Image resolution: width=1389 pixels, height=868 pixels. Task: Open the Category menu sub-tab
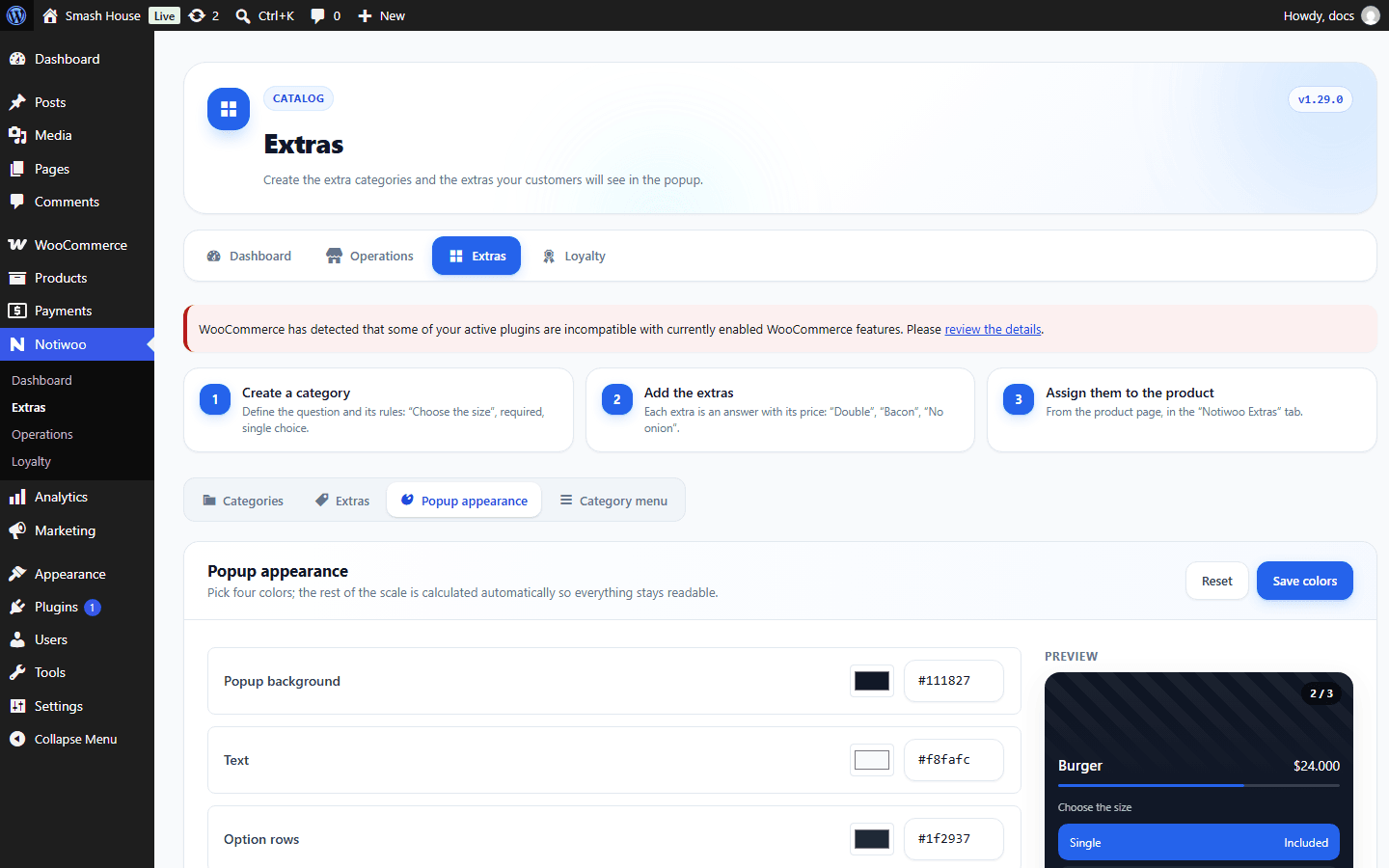click(x=613, y=501)
